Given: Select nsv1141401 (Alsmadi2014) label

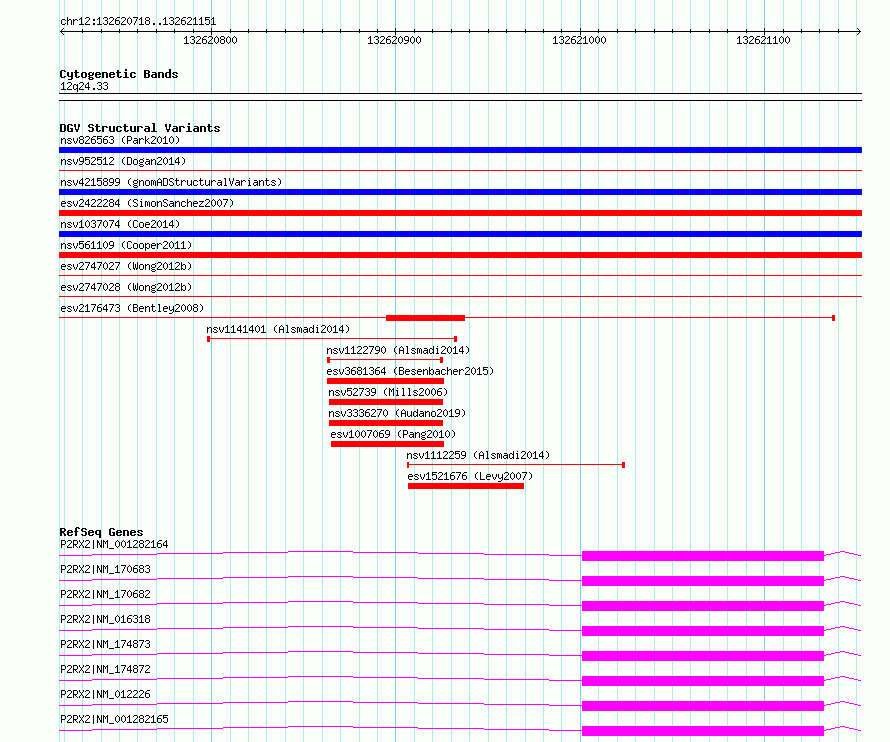Looking at the screenshot, I should [278, 329].
